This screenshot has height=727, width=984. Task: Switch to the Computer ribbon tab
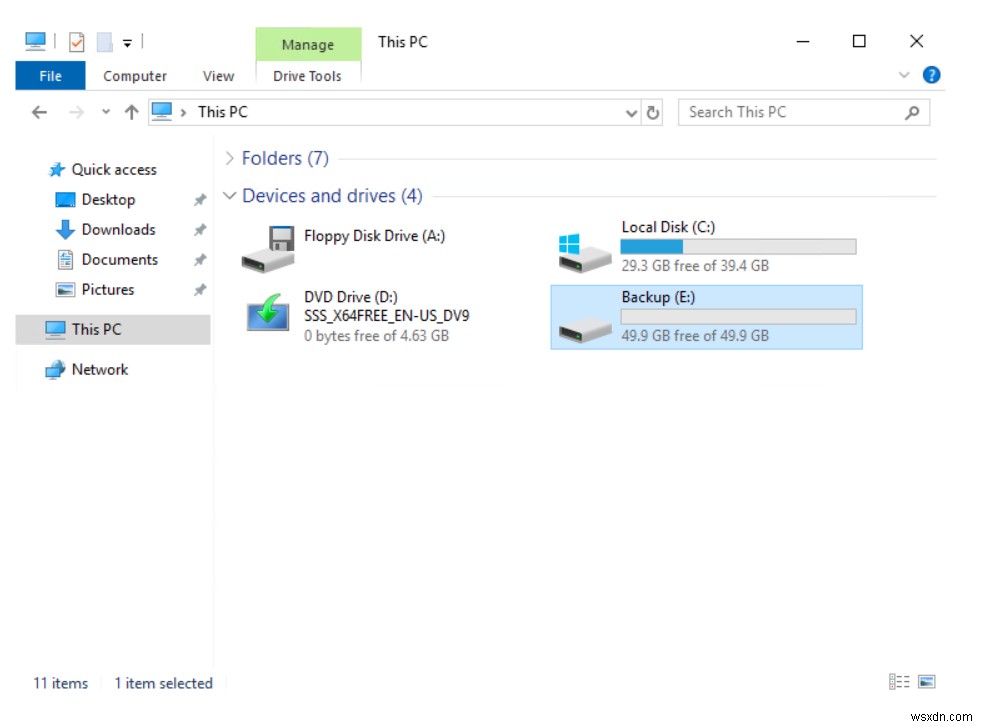coord(135,76)
